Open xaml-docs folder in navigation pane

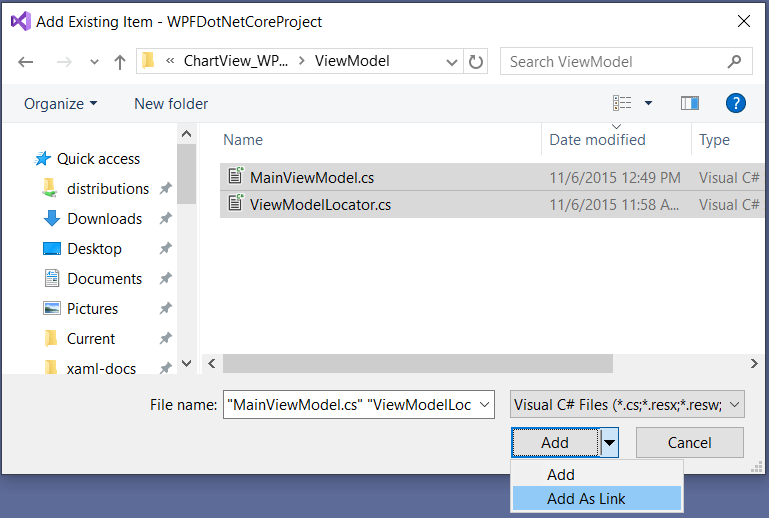101,368
